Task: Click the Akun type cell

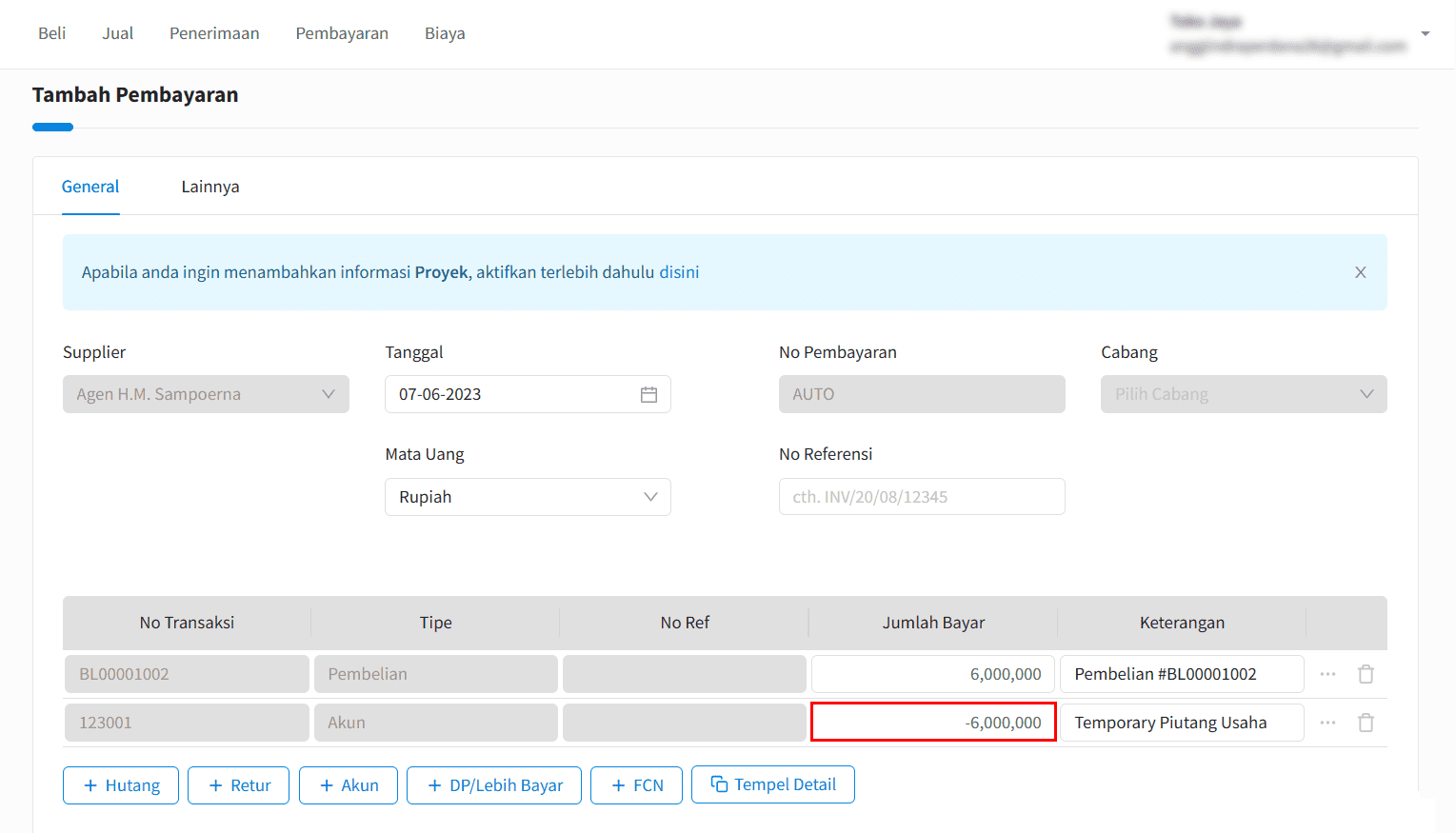Action: coord(435,723)
